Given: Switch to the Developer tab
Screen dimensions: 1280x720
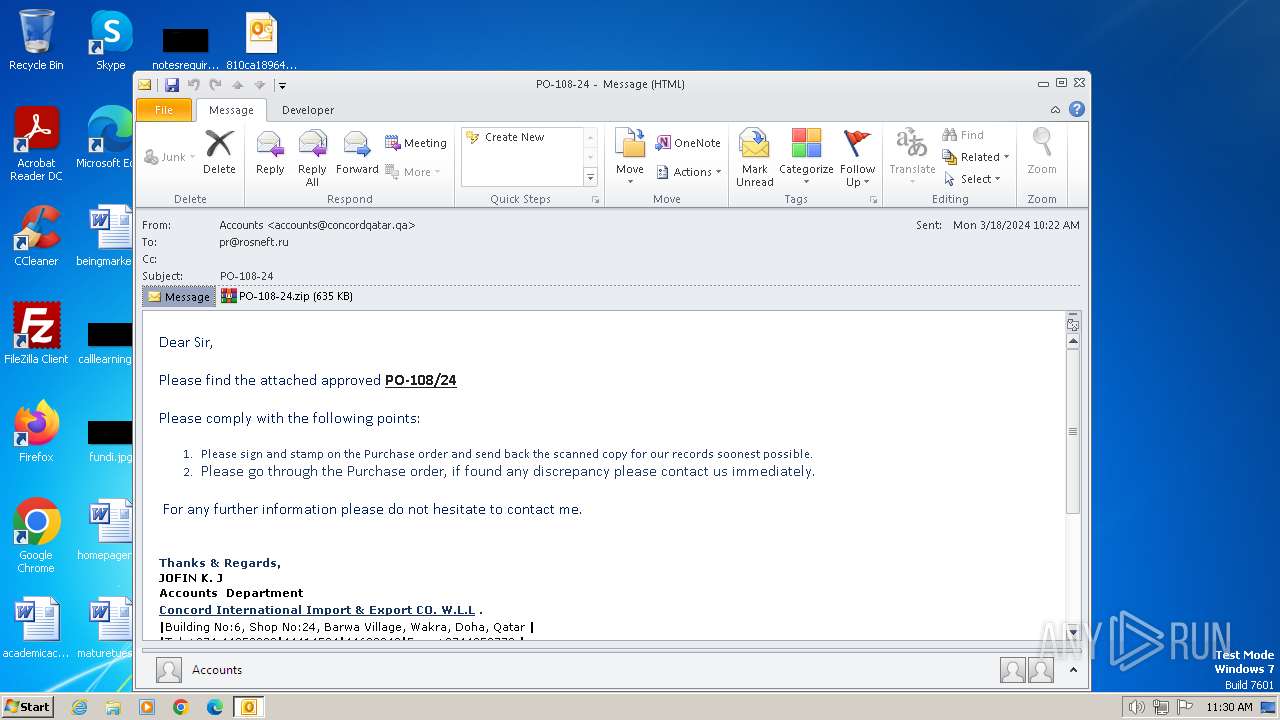Looking at the screenshot, I should pos(308,110).
